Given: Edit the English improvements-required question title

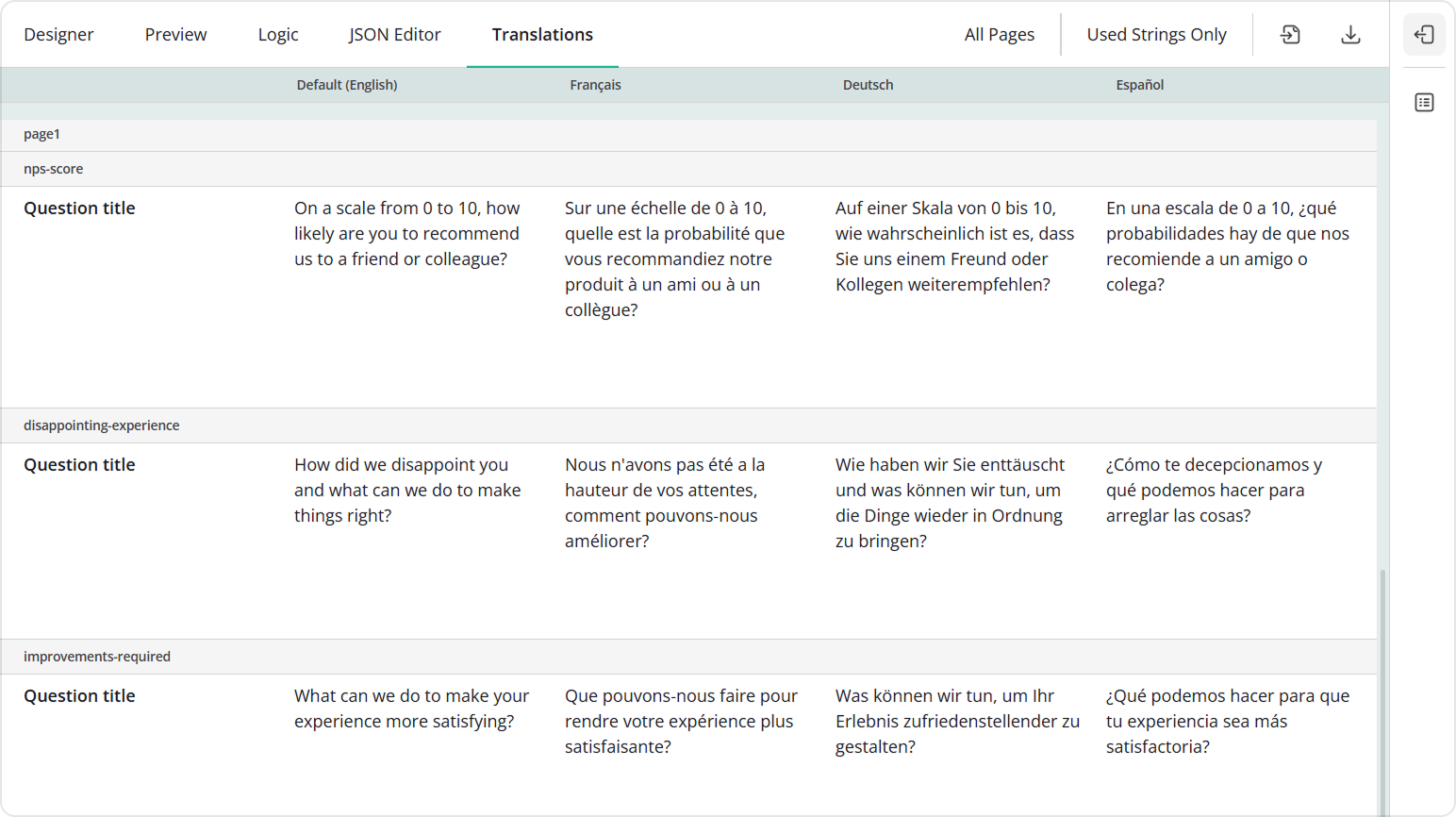Looking at the screenshot, I should tap(411, 709).
